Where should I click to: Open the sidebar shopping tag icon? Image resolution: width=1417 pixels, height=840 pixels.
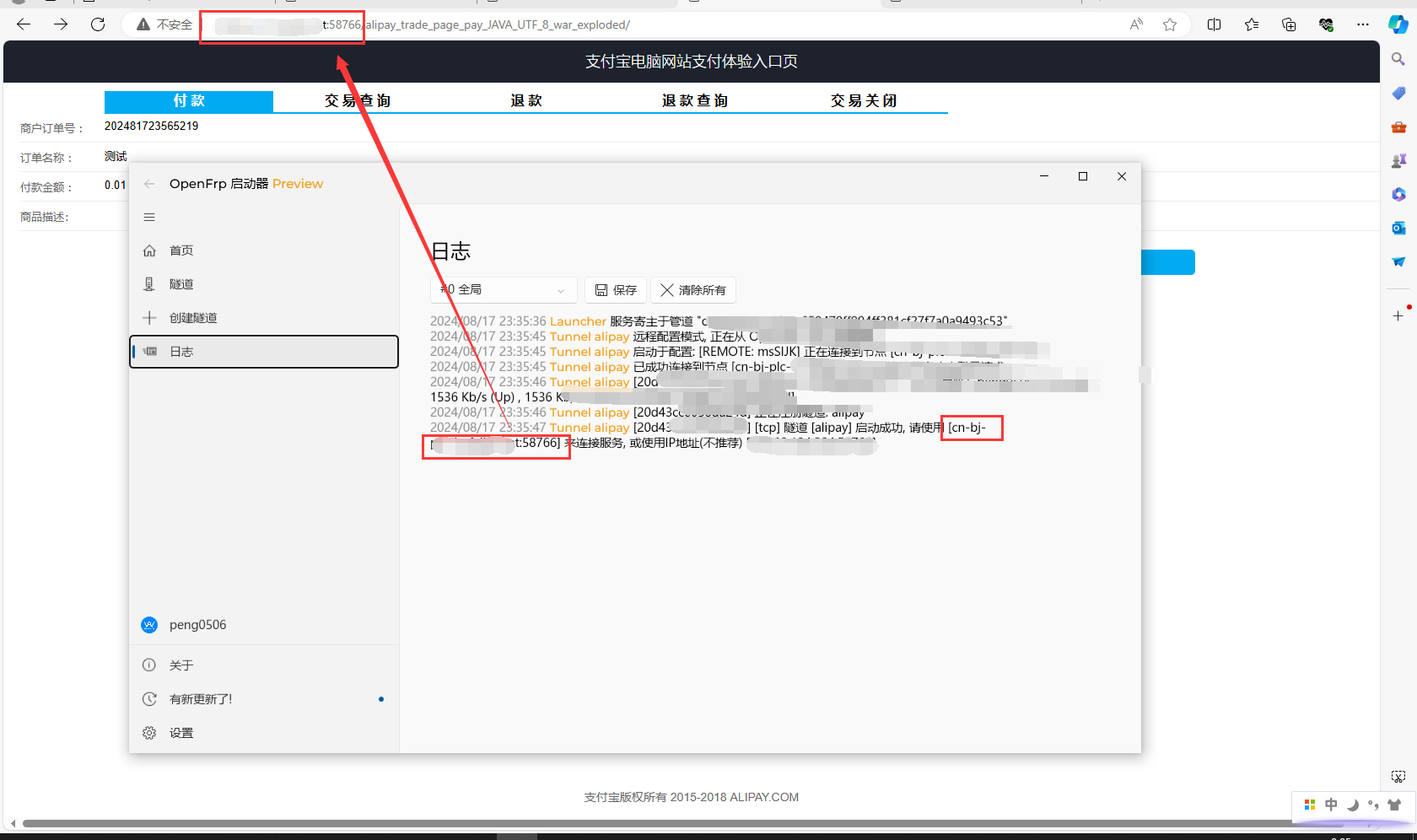[1398, 93]
